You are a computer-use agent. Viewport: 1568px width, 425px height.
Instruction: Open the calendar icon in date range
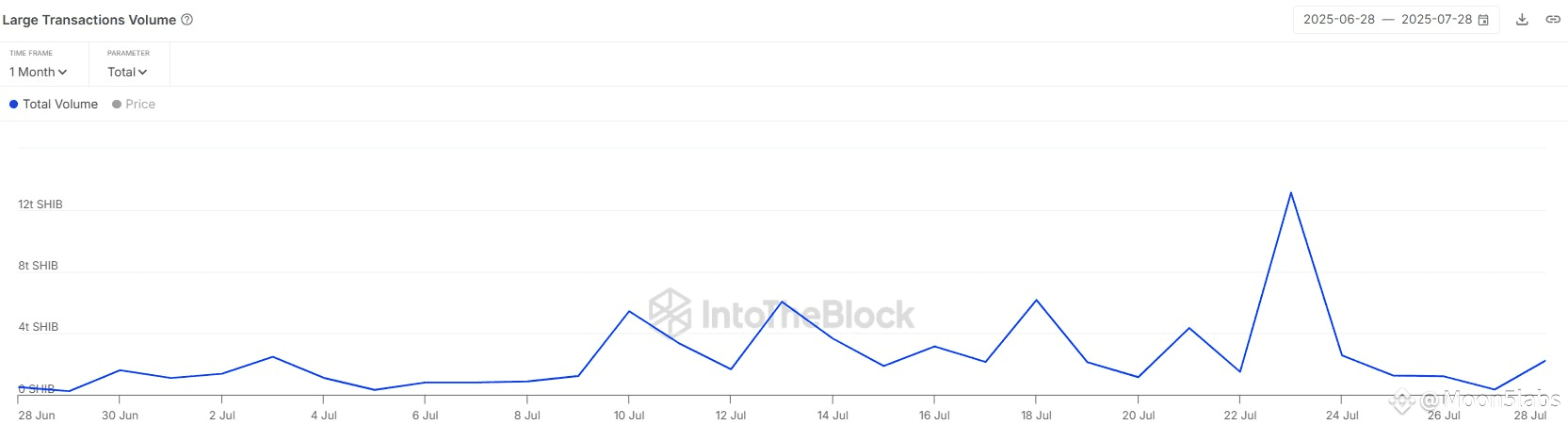pyautogui.click(x=1483, y=20)
